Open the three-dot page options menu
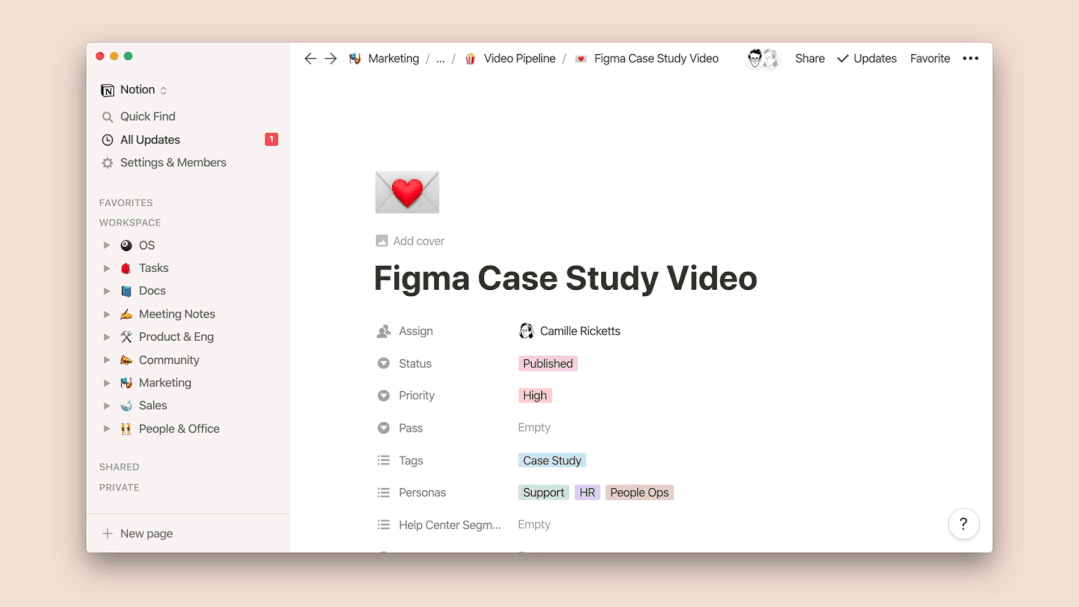The width and height of the screenshot is (1079, 607). [970, 59]
